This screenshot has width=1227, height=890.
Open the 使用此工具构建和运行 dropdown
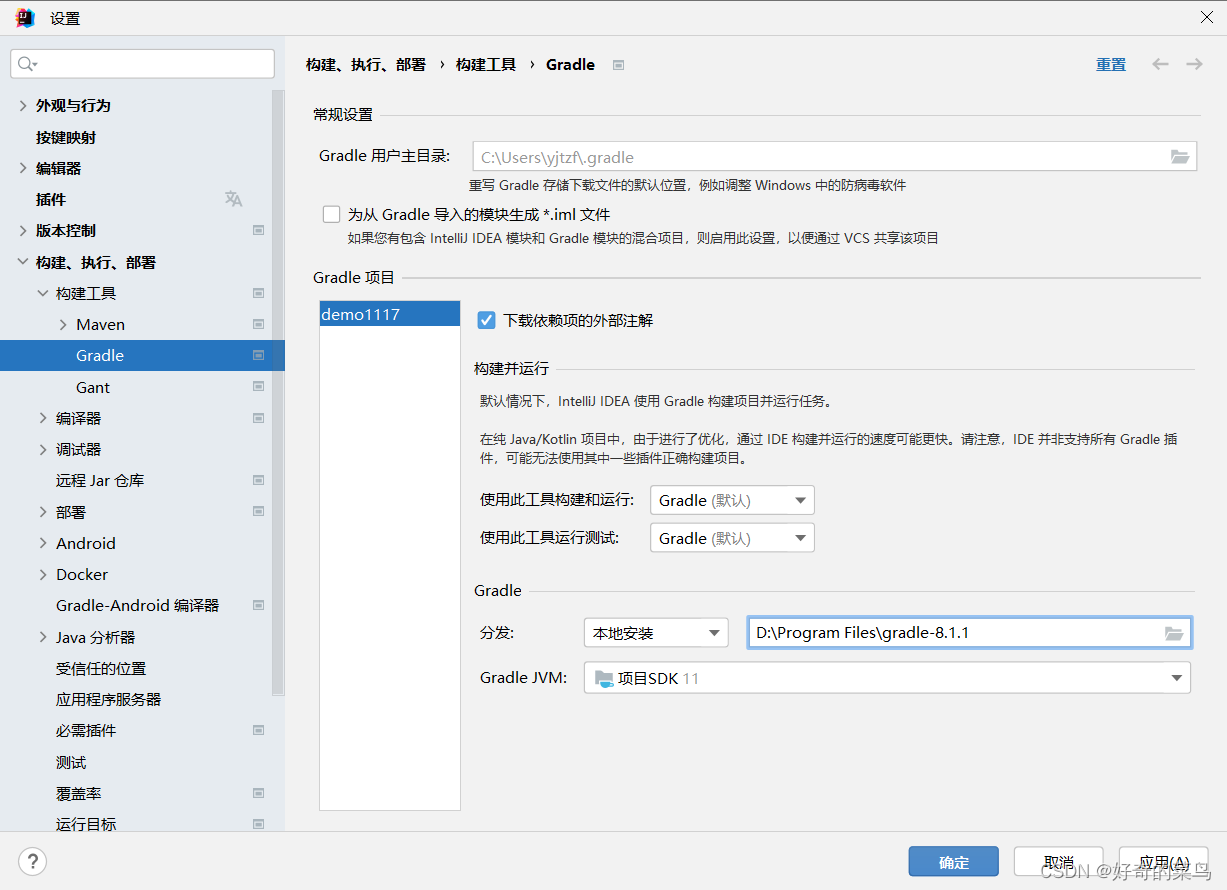pyautogui.click(x=732, y=500)
